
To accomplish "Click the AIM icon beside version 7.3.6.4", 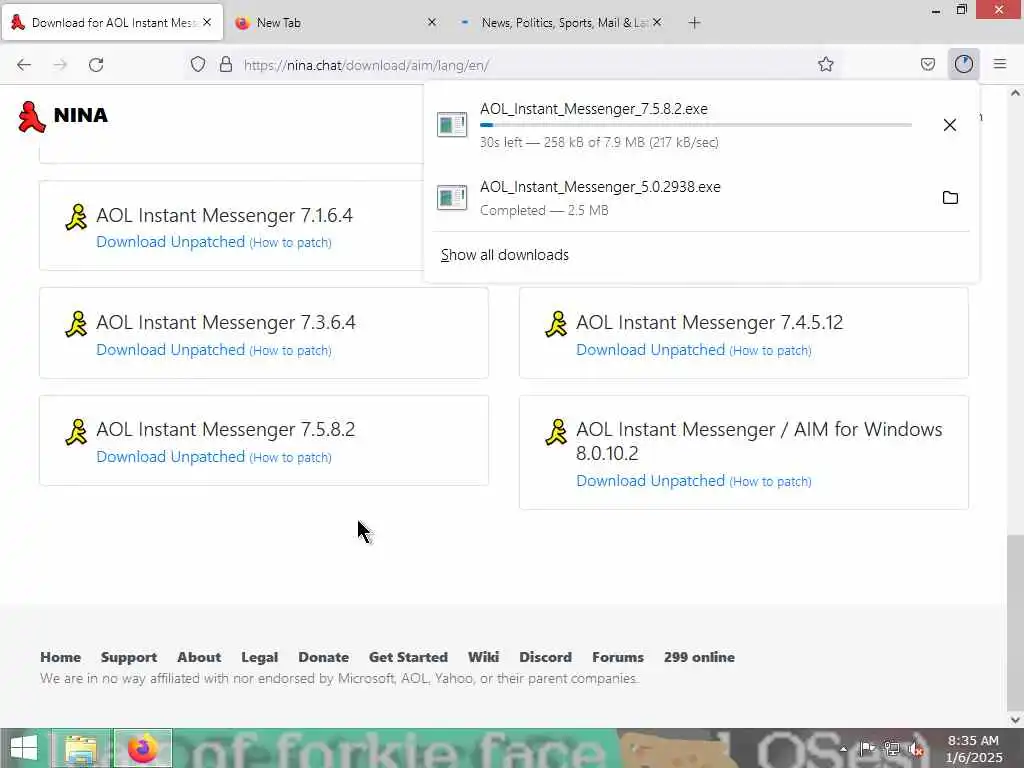I will click(x=76, y=324).
